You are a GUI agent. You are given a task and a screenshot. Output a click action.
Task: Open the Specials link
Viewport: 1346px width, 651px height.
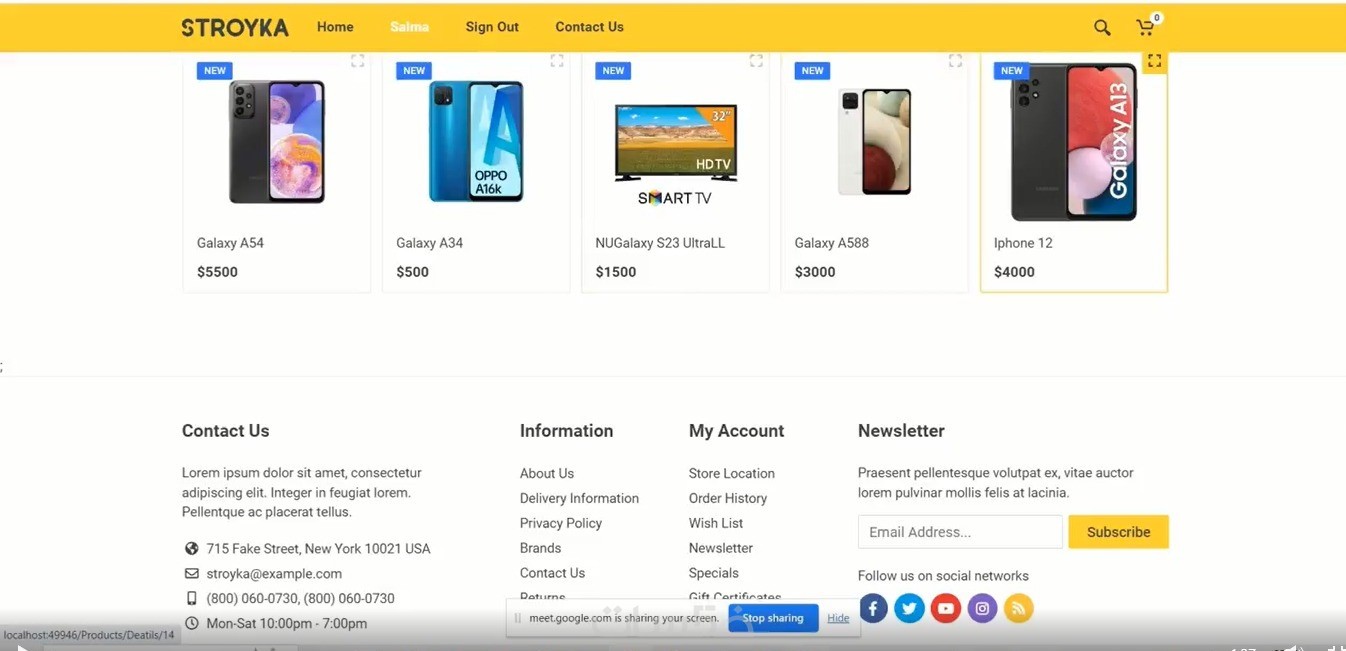[x=714, y=573]
